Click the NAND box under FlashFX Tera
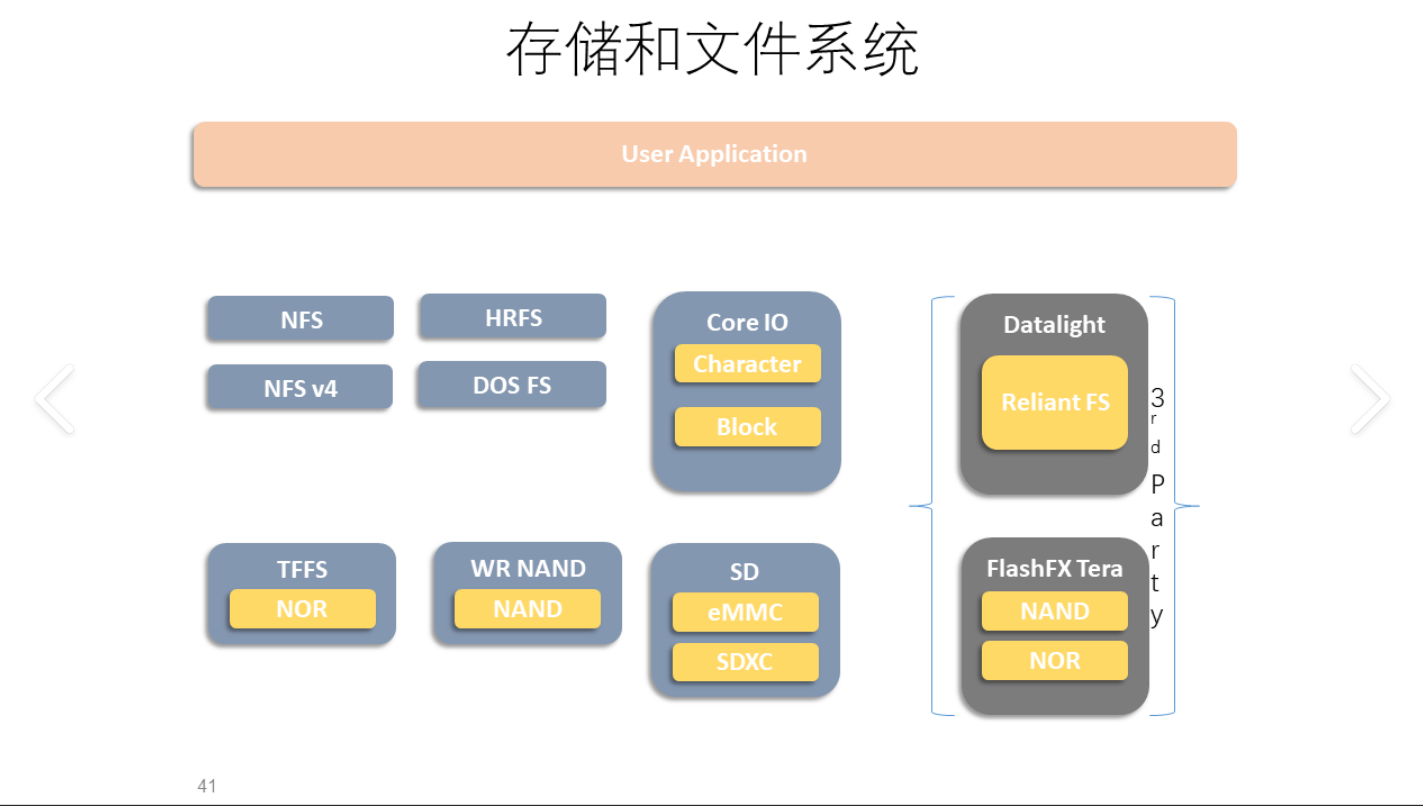The width and height of the screenshot is (1423, 806). pos(1055,611)
